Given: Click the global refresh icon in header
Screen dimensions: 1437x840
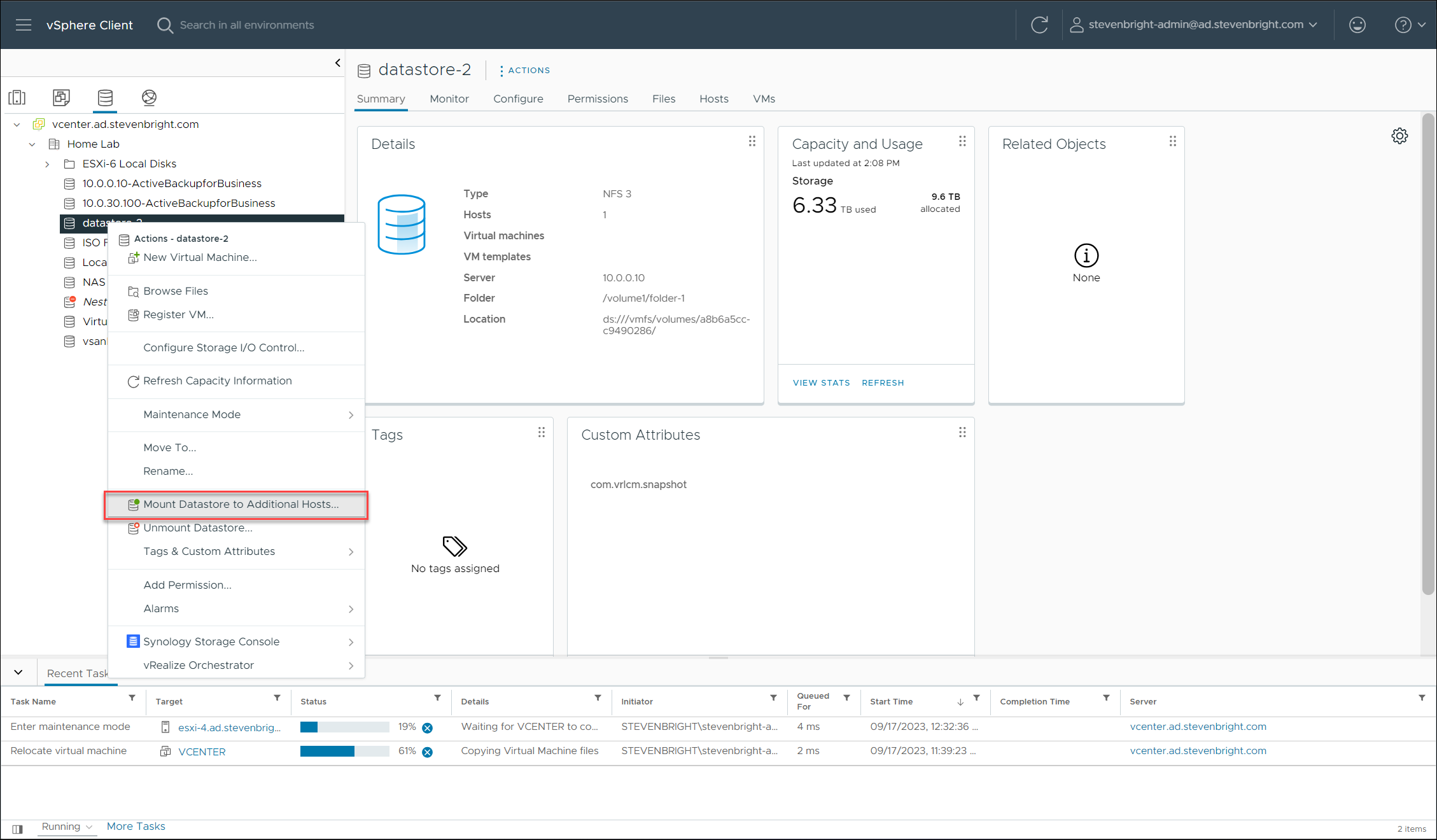Looking at the screenshot, I should tap(1039, 25).
